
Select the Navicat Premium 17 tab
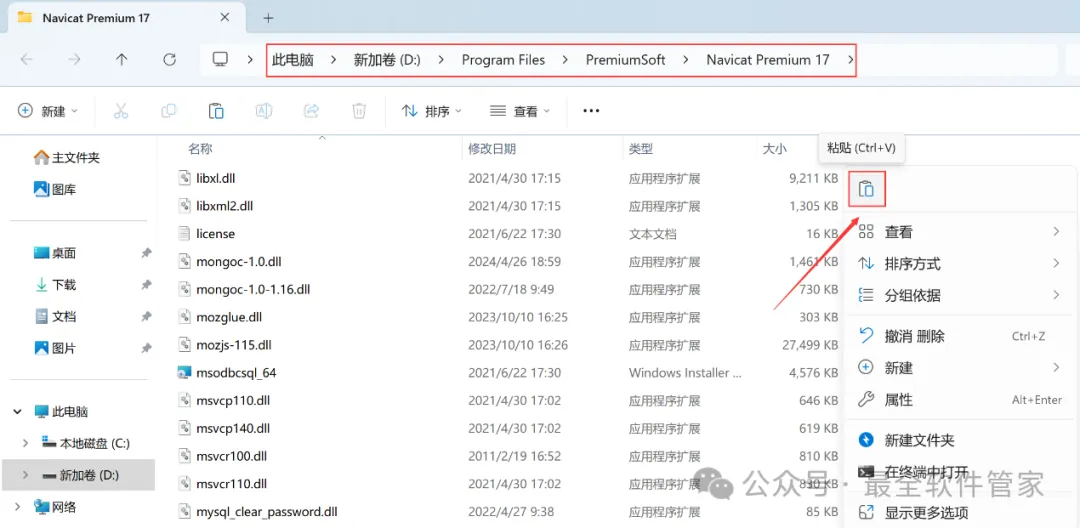[x=126, y=18]
